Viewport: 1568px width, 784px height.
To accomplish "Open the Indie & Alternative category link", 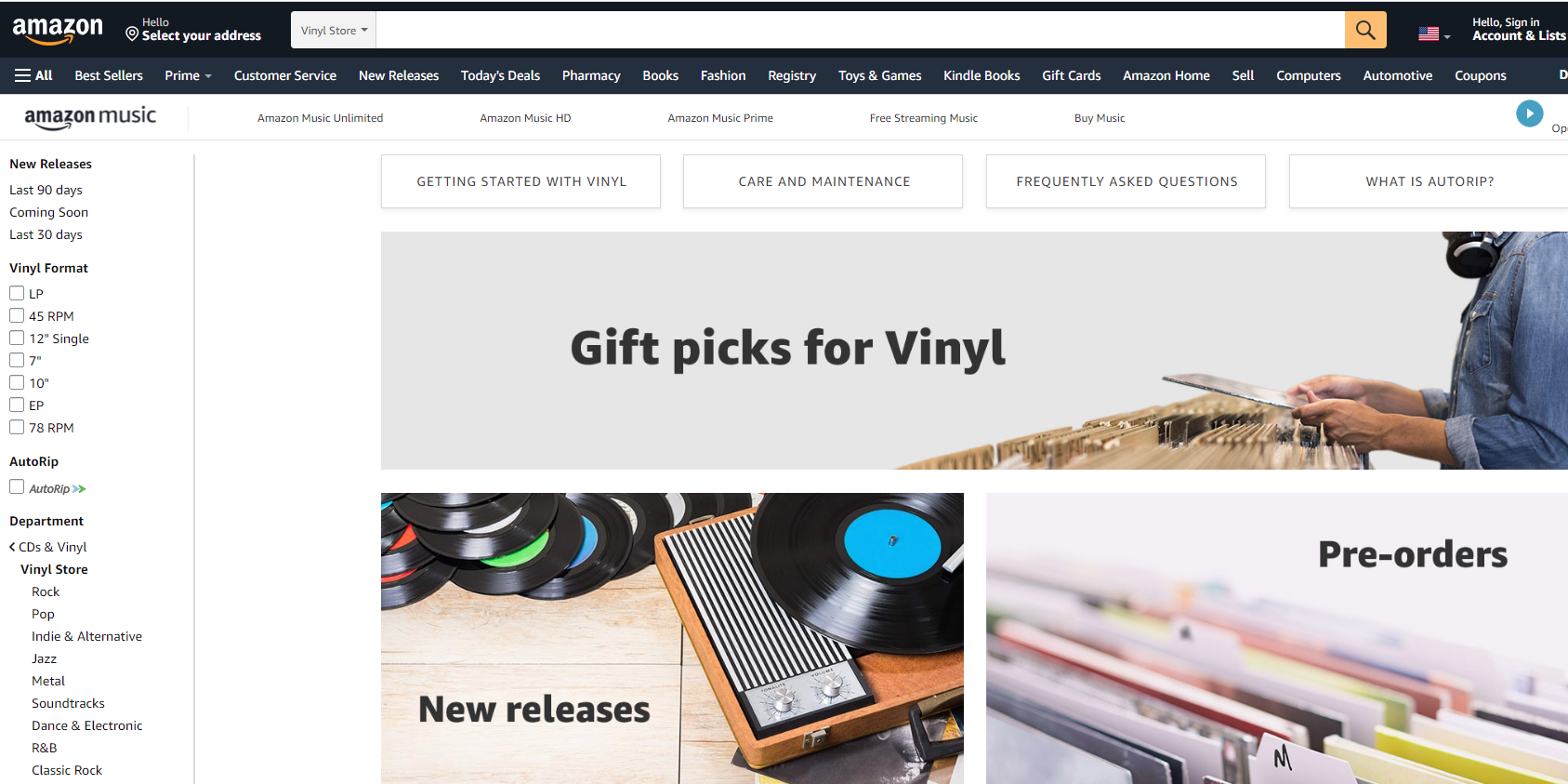I will pyautogui.click(x=86, y=636).
